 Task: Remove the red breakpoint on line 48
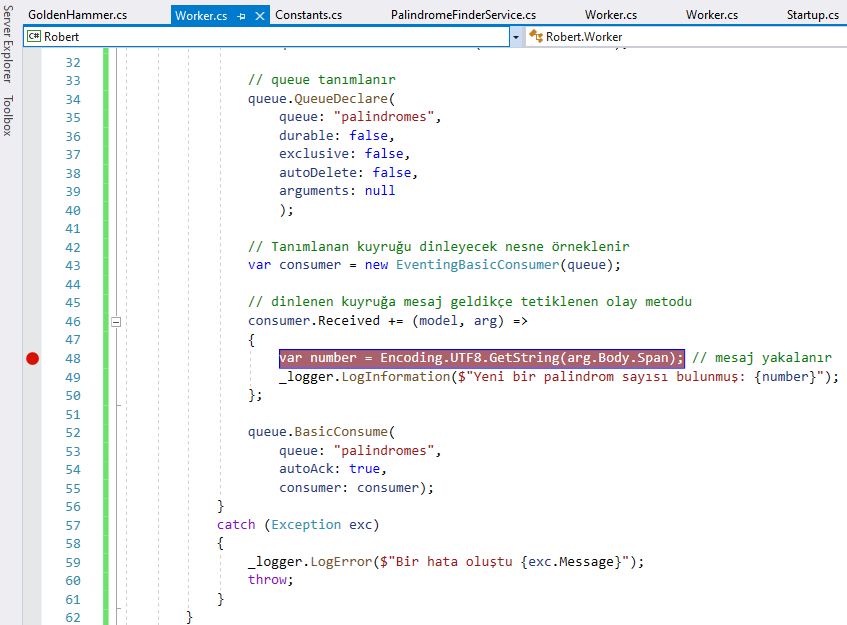coord(32,358)
